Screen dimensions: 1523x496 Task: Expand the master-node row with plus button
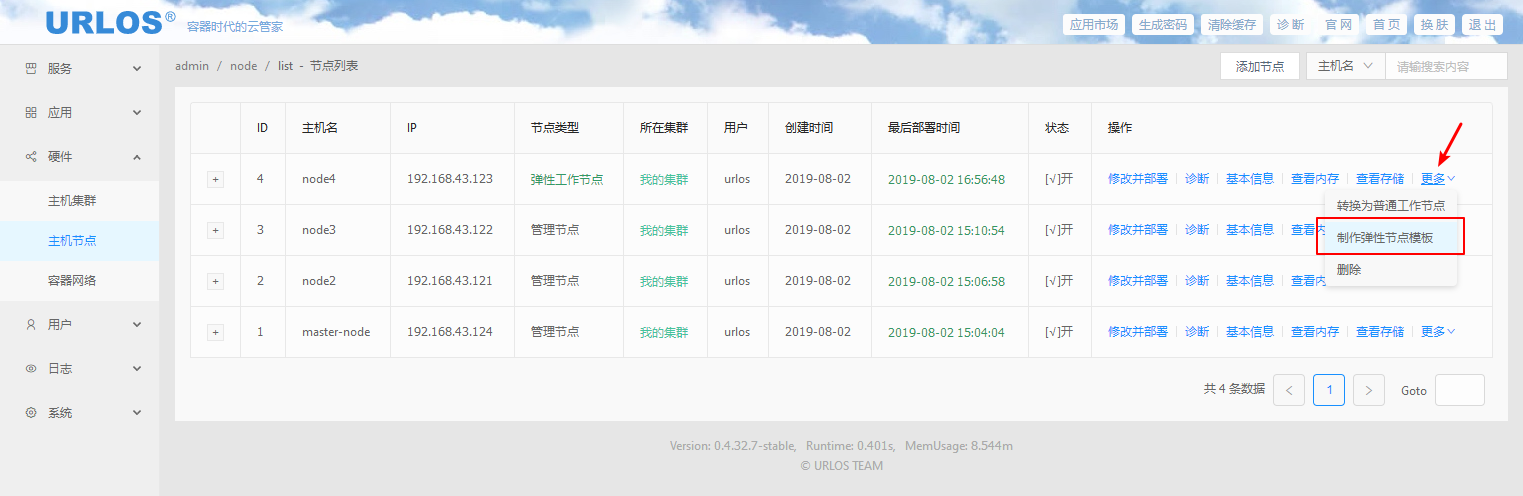pyautogui.click(x=215, y=332)
